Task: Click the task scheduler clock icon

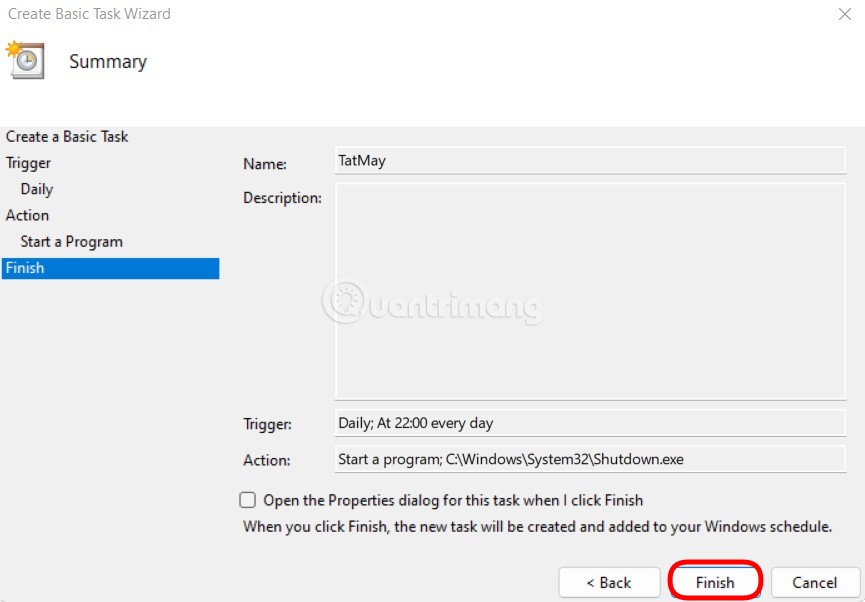Action: tap(25, 60)
